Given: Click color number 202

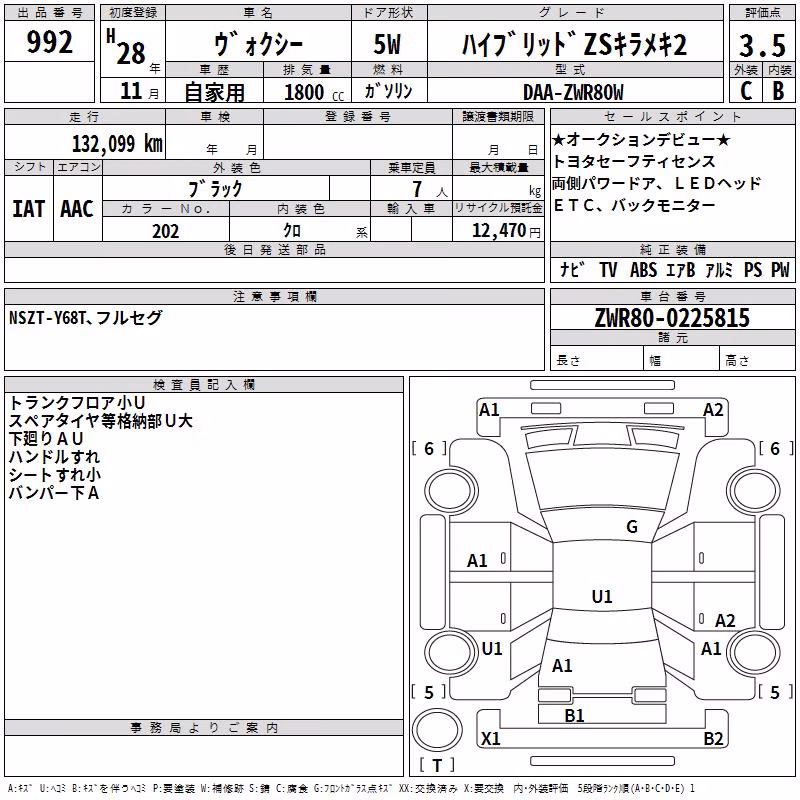Looking at the screenshot, I should tap(165, 231).
